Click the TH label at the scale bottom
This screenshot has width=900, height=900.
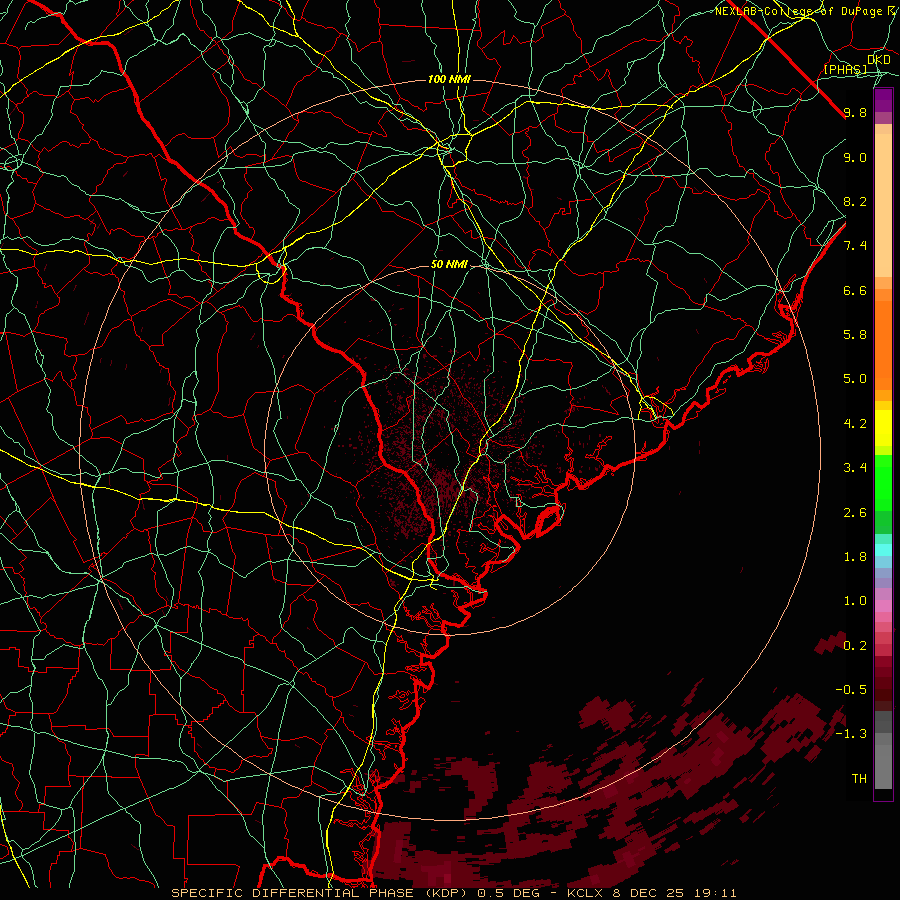pos(859,779)
